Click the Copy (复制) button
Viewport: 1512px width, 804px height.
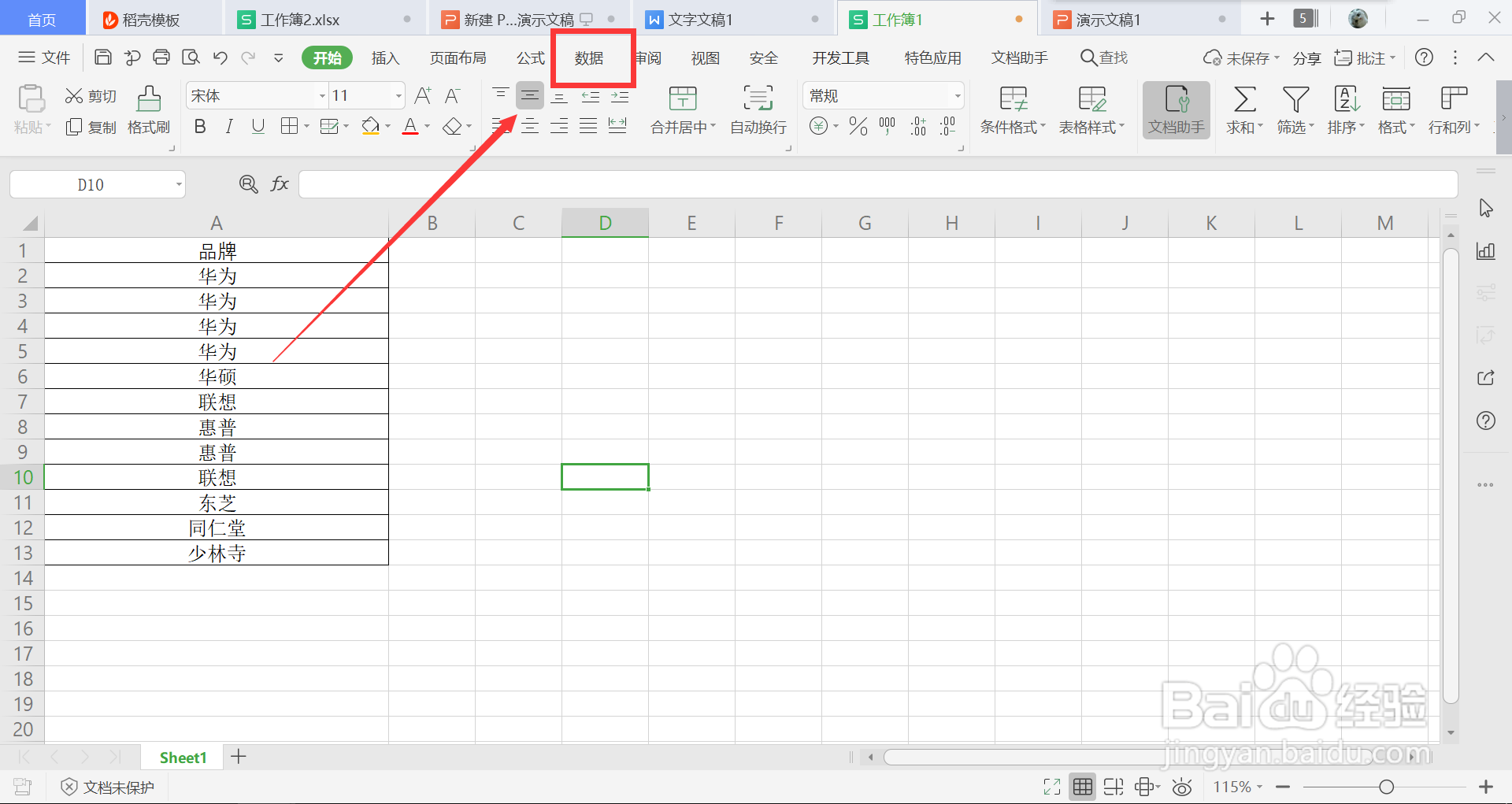click(x=91, y=127)
